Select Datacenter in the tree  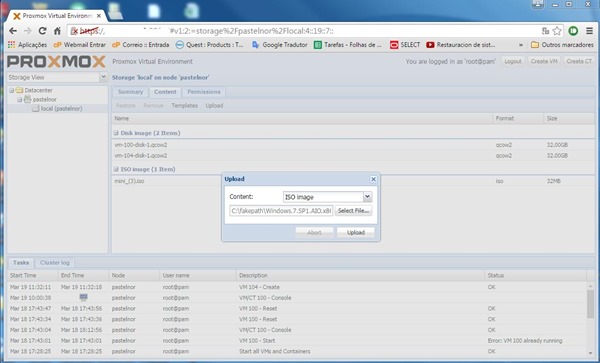click(x=38, y=90)
